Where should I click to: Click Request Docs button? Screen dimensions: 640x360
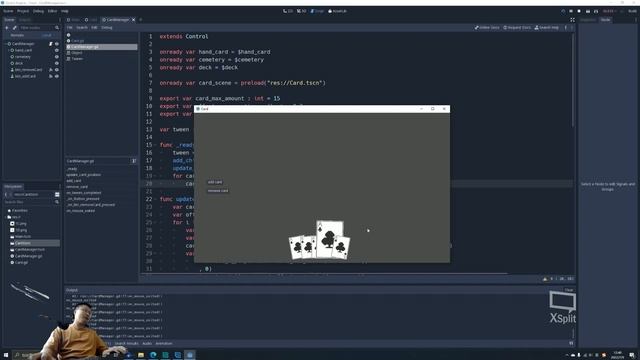(517, 28)
